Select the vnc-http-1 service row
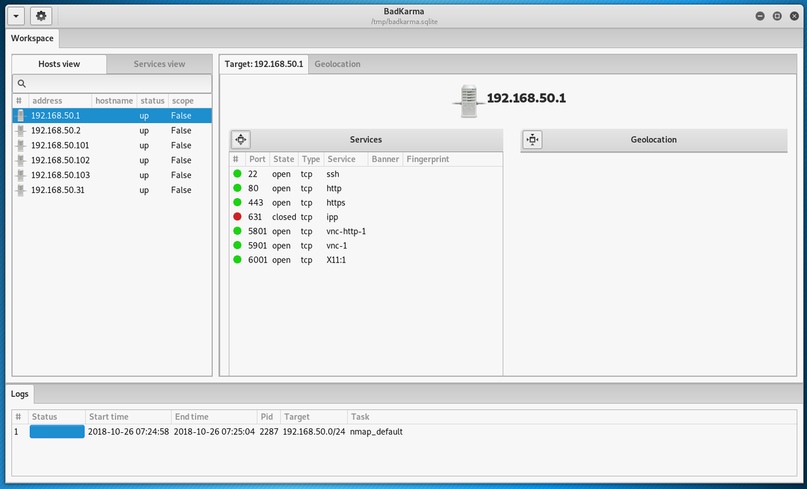This screenshot has width=807, height=489. coord(346,231)
